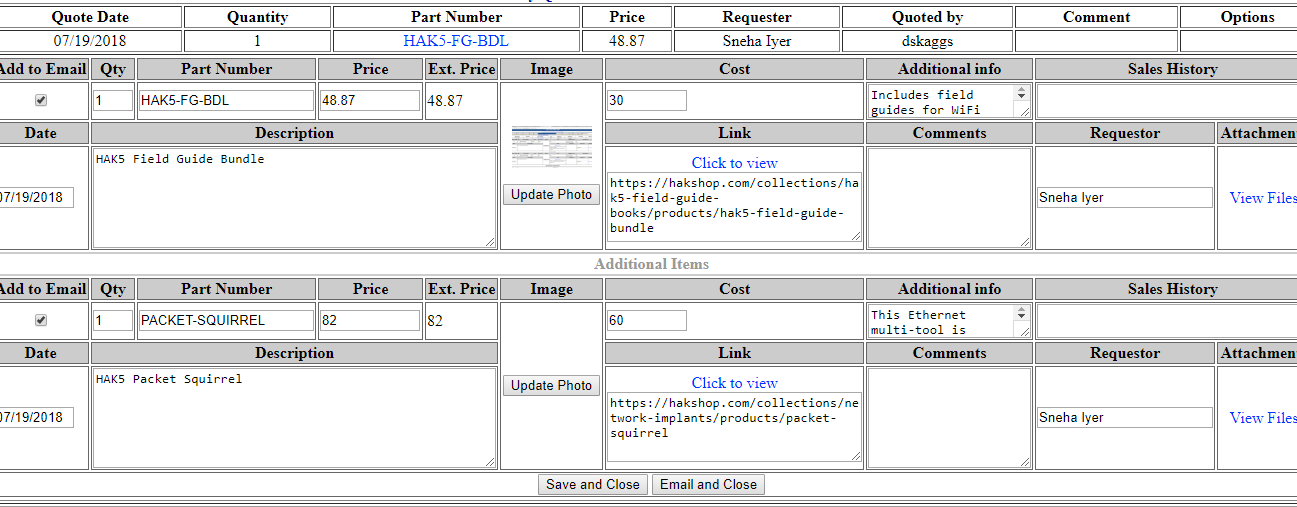Click the Additional Items section heading
Screen dimensions: 1297x507
click(x=651, y=264)
